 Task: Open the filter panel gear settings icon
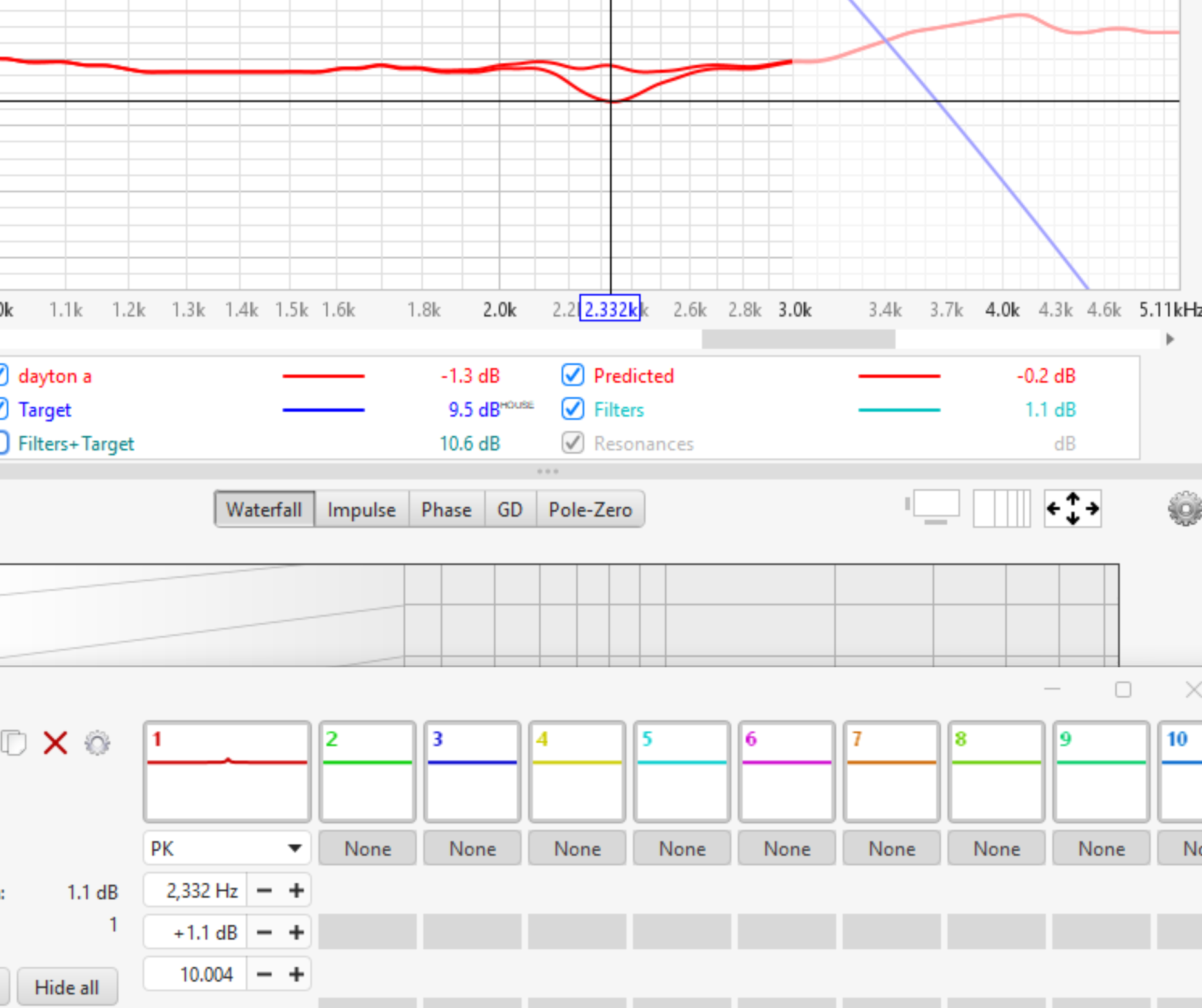pyautogui.click(x=97, y=743)
